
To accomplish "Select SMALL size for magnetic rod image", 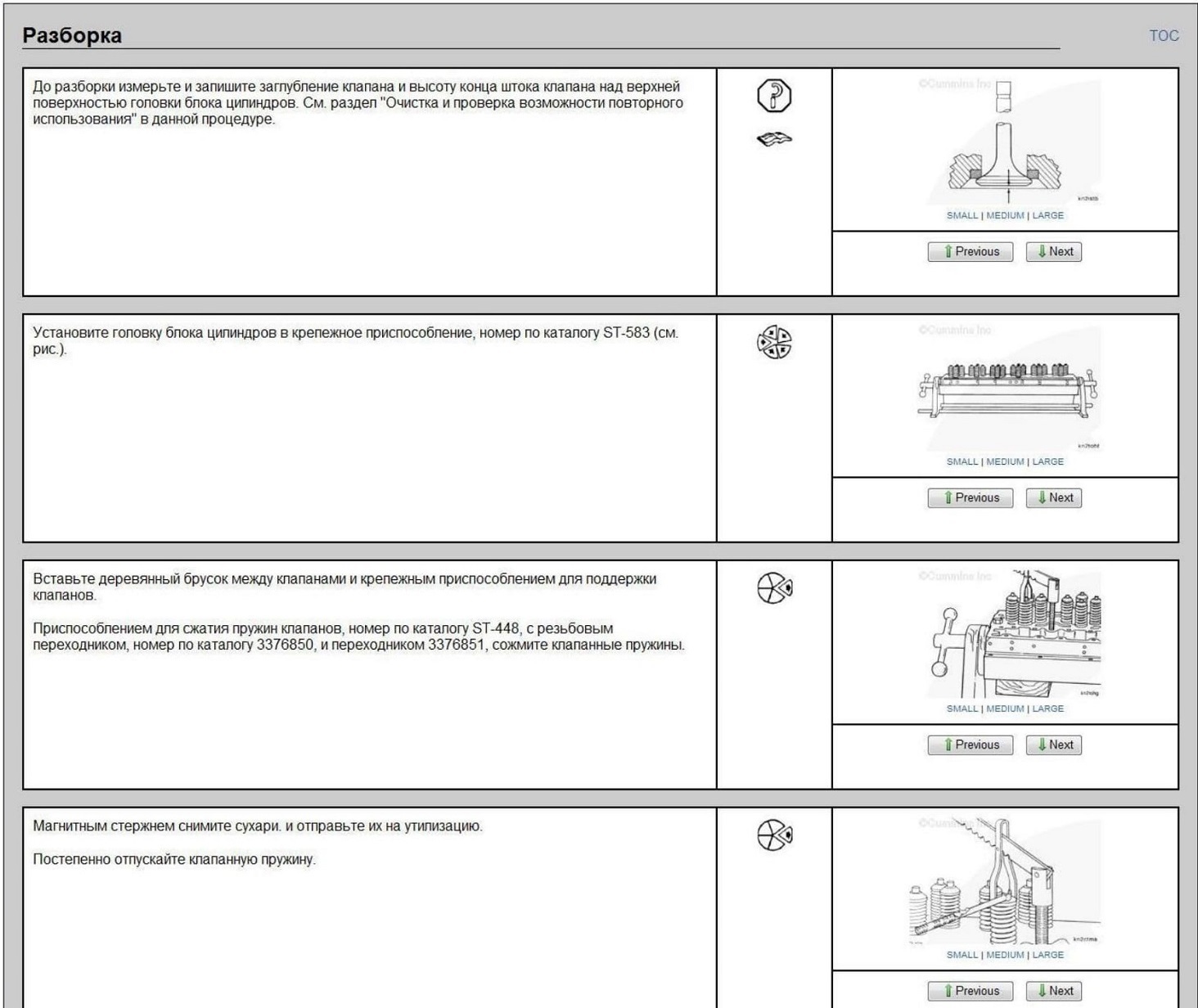I will (x=962, y=955).
